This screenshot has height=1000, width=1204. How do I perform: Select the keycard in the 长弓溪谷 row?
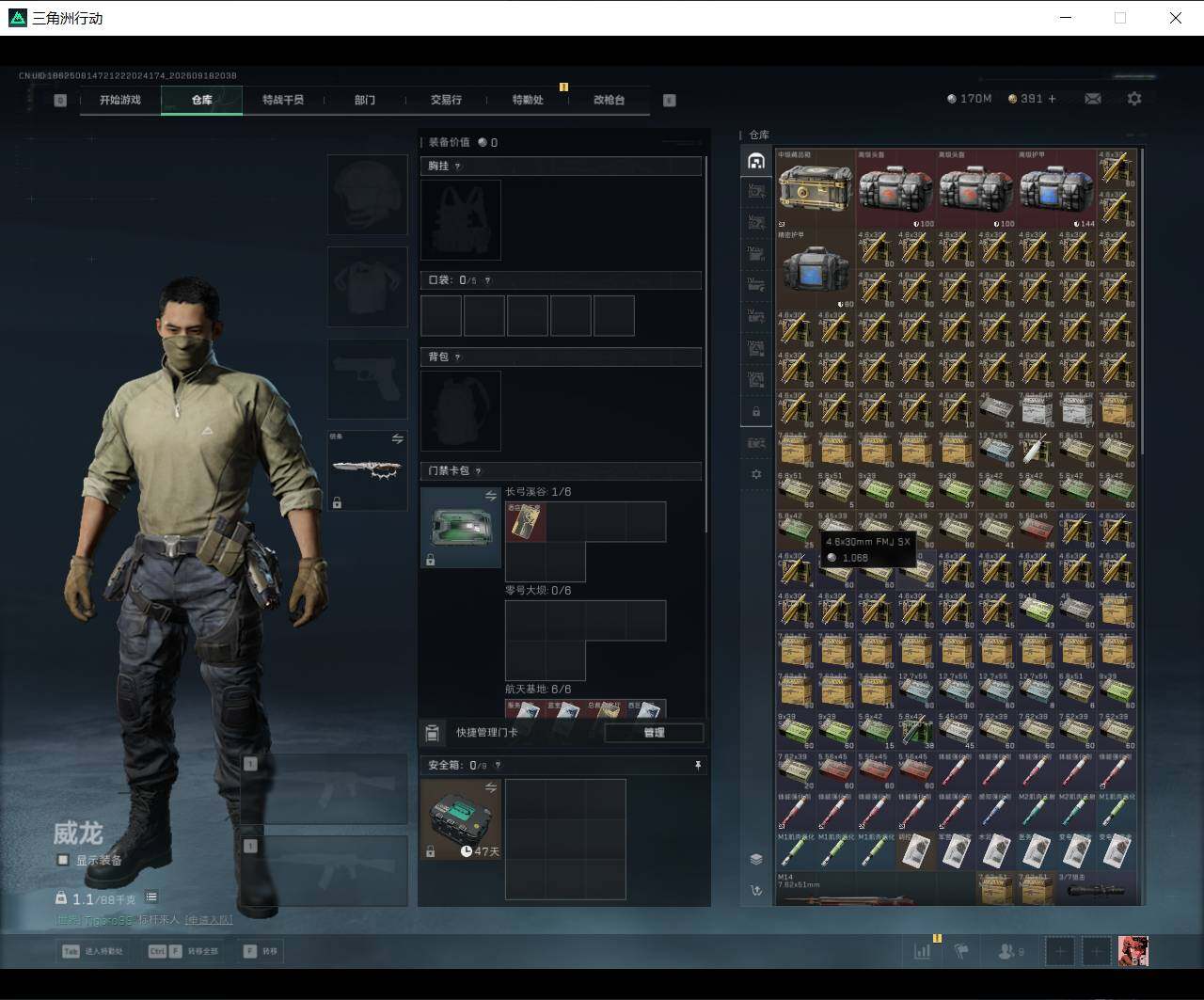point(526,521)
